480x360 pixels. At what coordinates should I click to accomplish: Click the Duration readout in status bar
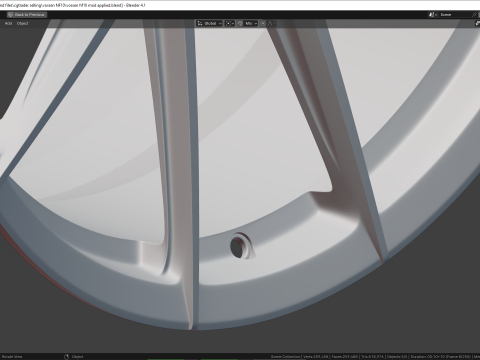tap(440, 357)
